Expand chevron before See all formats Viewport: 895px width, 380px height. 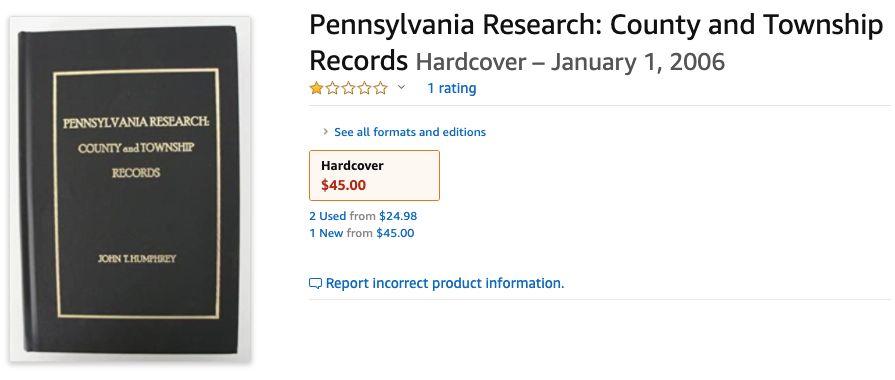(325, 132)
